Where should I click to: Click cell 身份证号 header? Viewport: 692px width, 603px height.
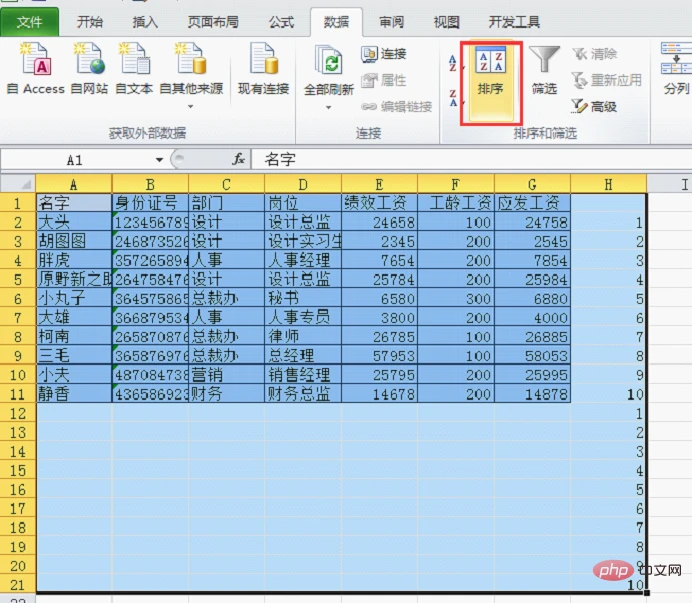coord(150,203)
